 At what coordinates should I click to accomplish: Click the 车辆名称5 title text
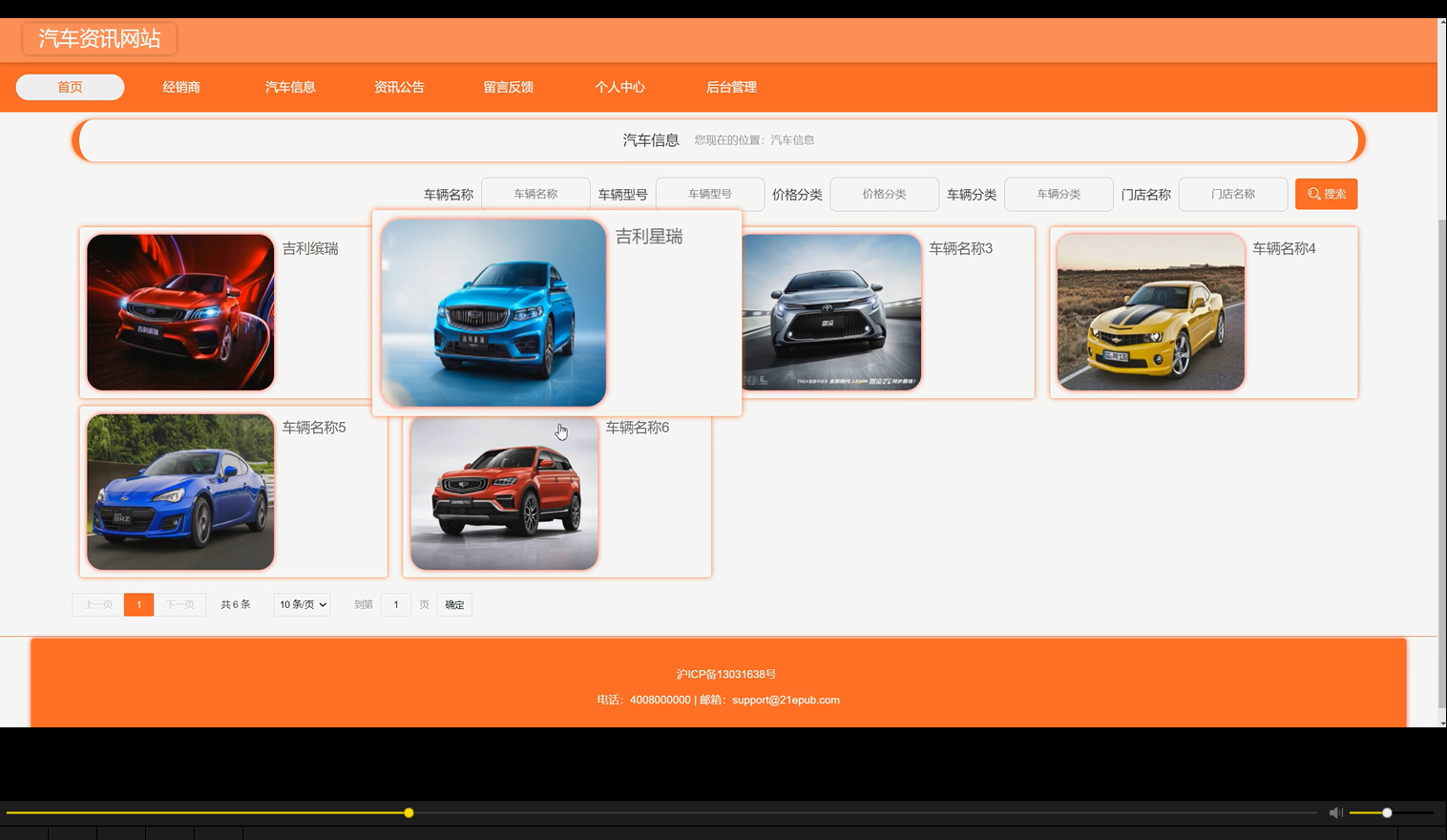(314, 428)
